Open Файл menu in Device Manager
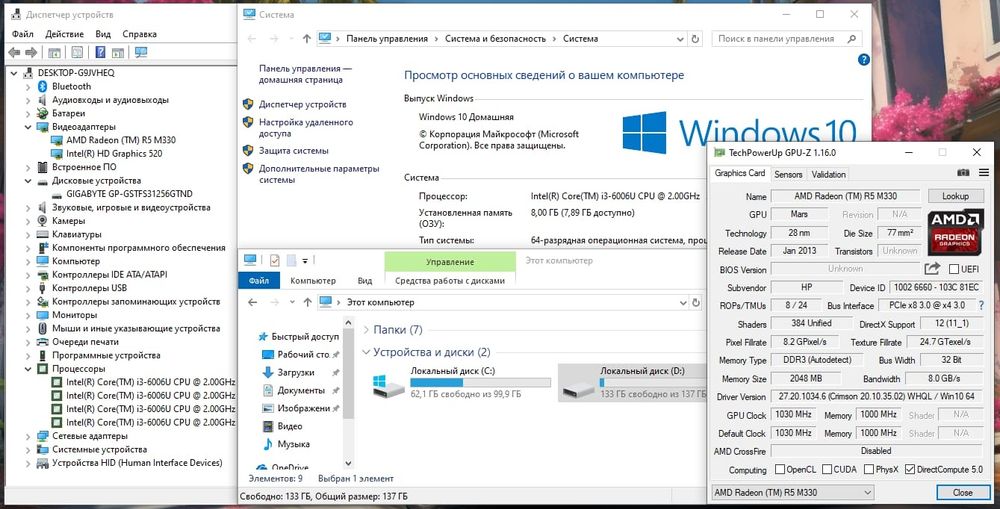Viewport: 1000px width, 509px height. tap(22, 34)
